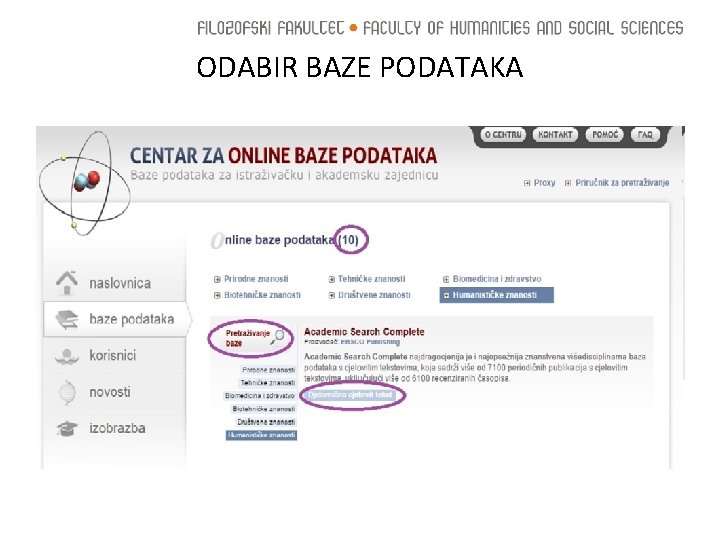720x540 pixels.
Task: Open korisnici in the sidebar
Action: click(x=112, y=355)
